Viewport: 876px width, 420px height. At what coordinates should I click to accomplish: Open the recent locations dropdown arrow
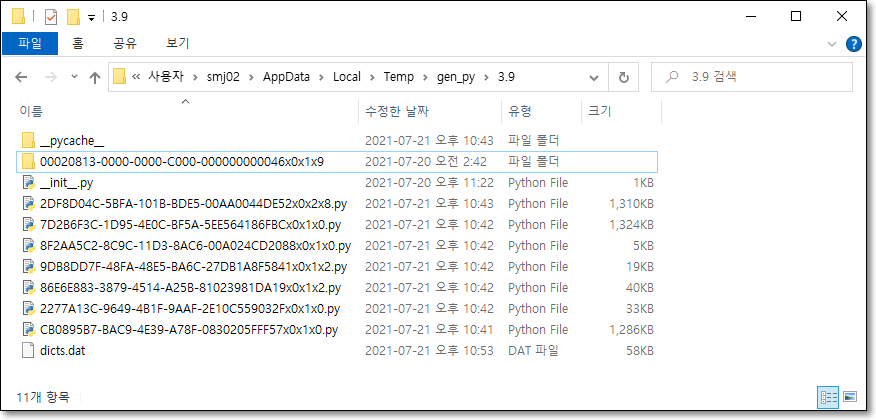(x=74, y=77)
